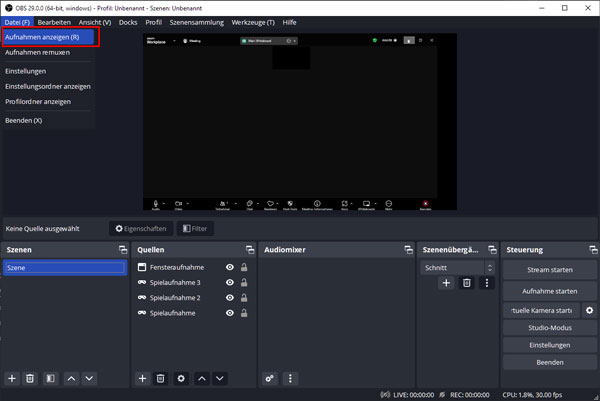The height and width of the screenshot is (401, 600).
Task: Click the Aufnahme starten button
Action: [550, 291]
